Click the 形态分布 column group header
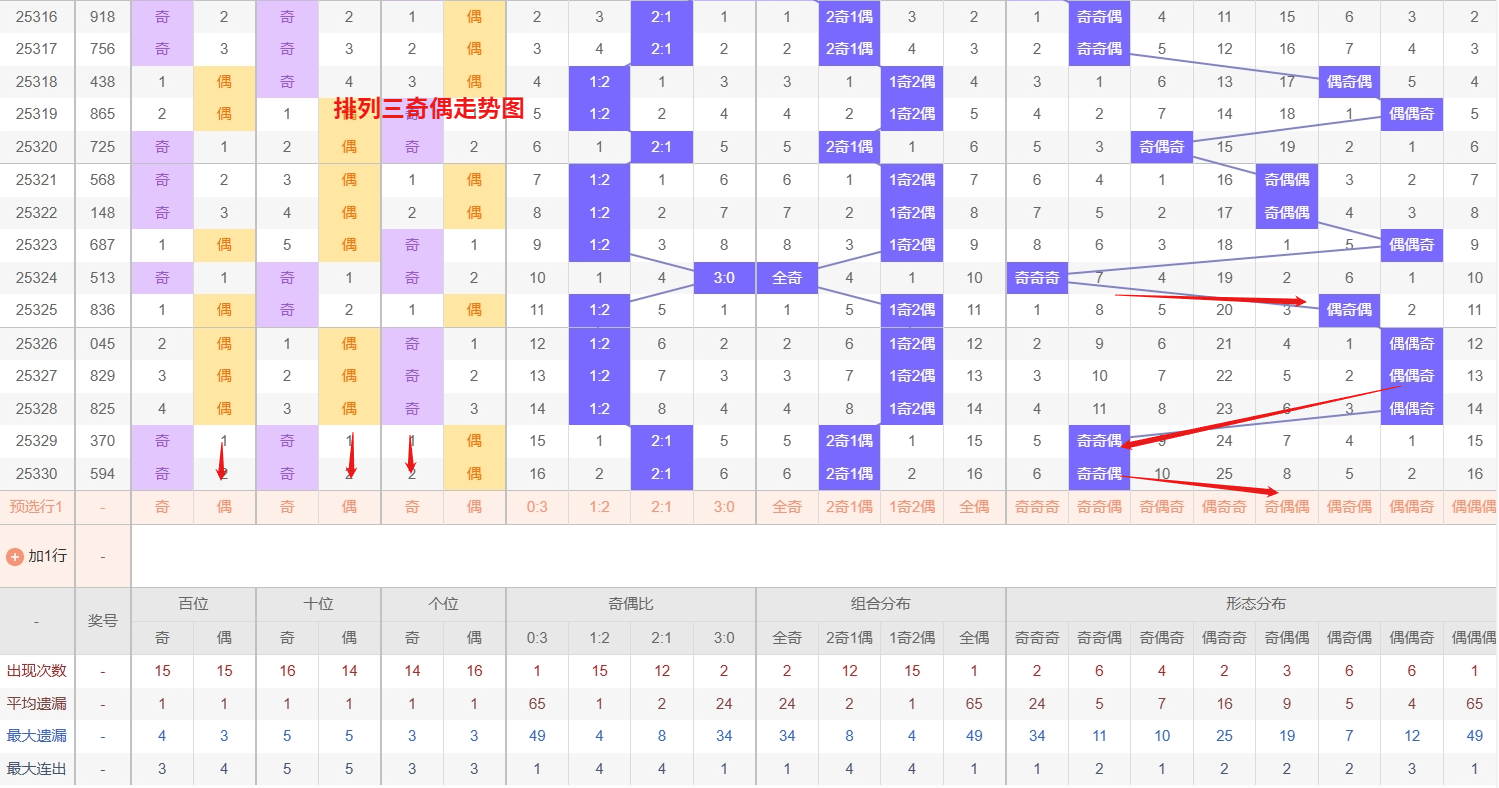The height and width of the screenshot is (788, 1499). 1255,604
